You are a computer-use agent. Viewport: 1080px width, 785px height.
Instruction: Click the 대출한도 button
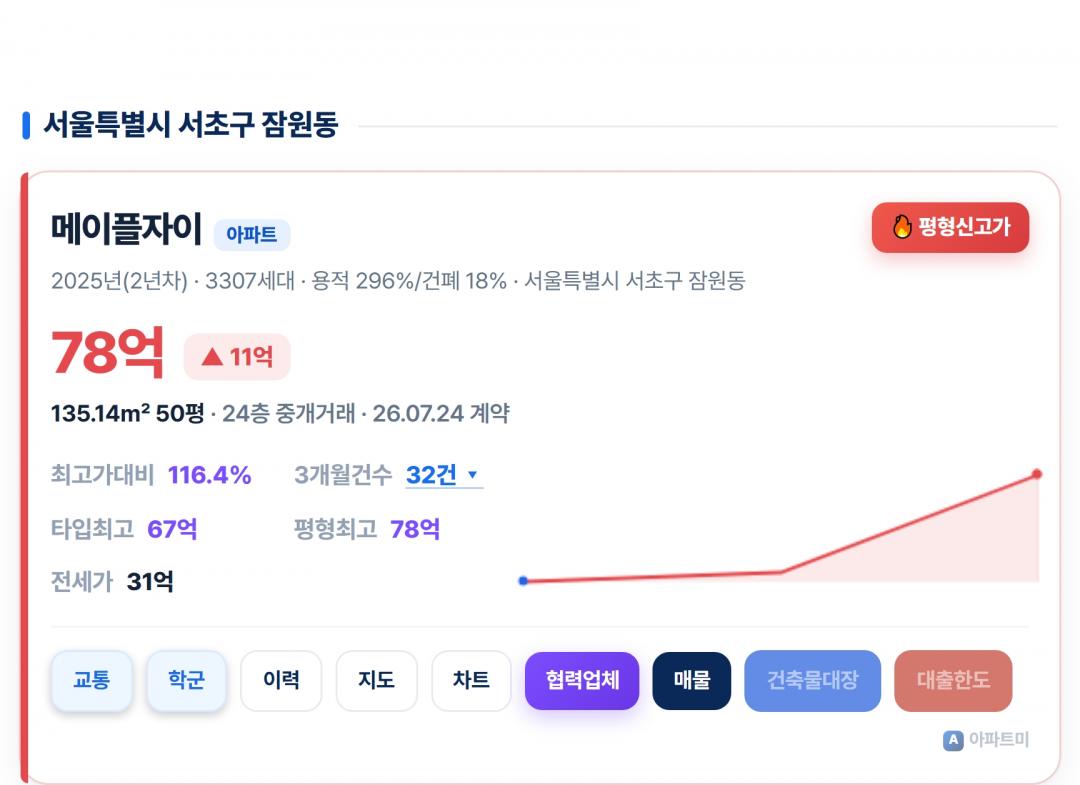(x=953, y=680)
